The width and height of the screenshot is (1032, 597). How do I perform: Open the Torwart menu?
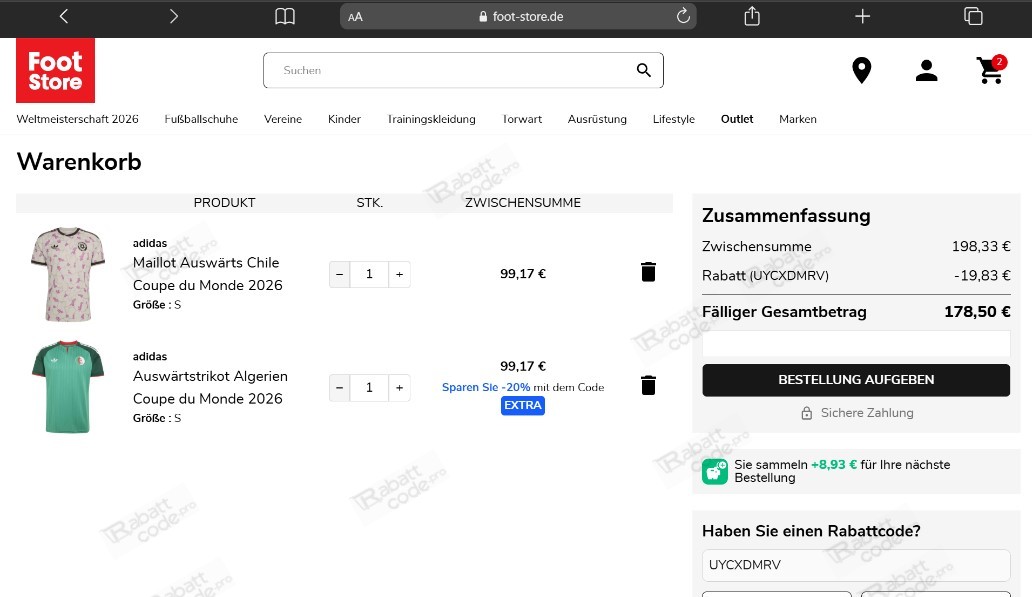point(522,119)
